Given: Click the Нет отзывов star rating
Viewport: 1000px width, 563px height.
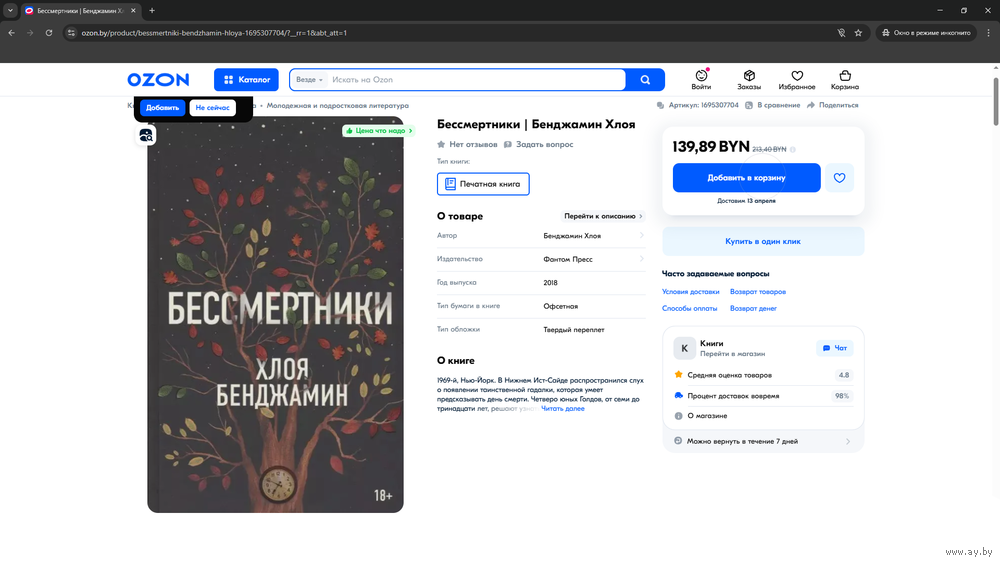Looking at the screenshot, I should (467, 145).
